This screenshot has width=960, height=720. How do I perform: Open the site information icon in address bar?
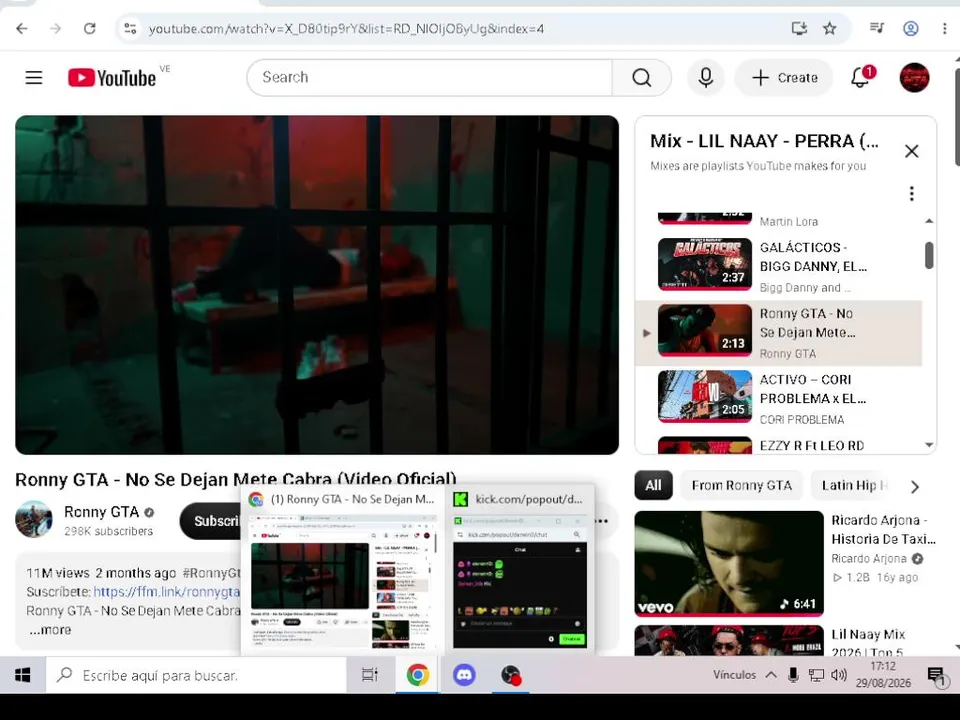point(130,29)
